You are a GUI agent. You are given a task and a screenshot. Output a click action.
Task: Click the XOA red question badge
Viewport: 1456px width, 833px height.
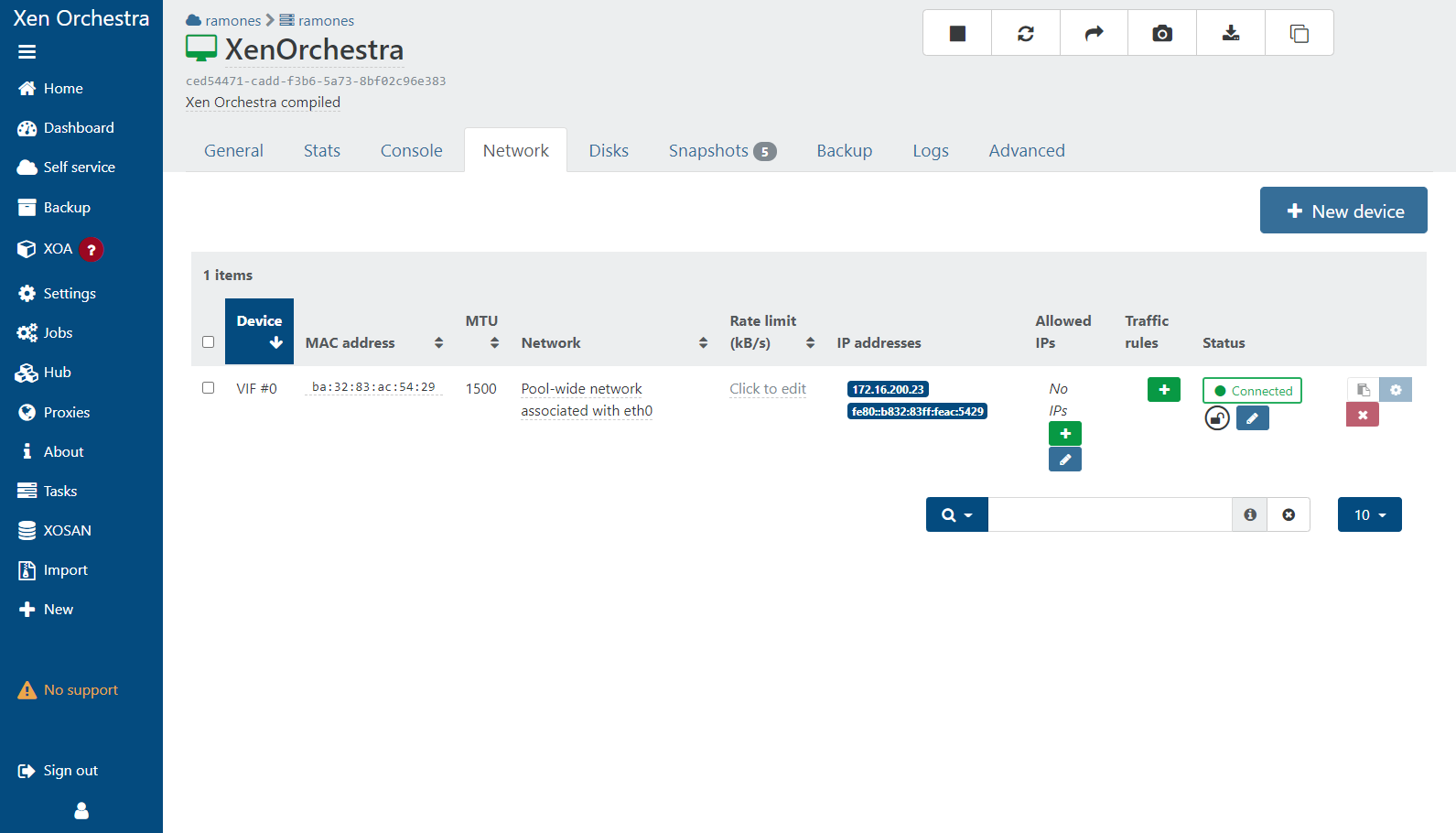92,249
